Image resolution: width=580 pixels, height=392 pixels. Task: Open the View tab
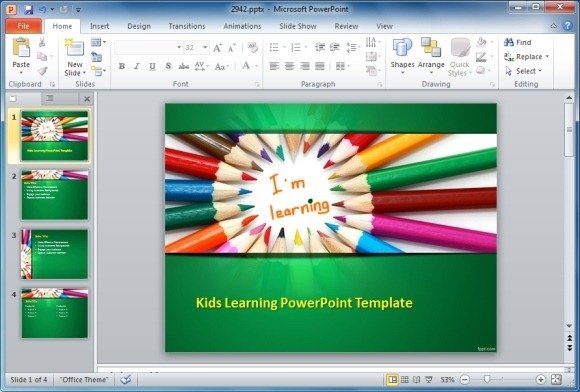(384, 26)
